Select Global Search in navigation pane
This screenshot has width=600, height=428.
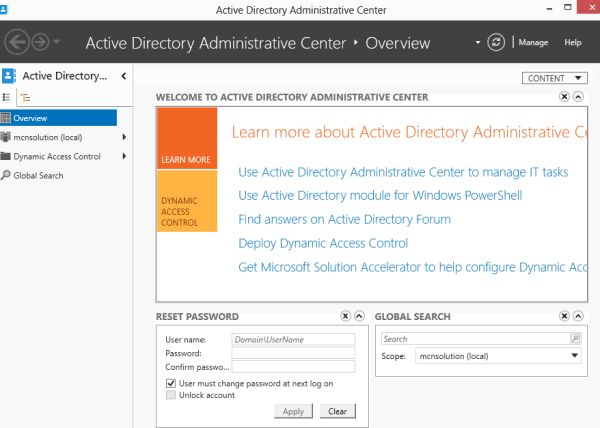click(38, 176)
